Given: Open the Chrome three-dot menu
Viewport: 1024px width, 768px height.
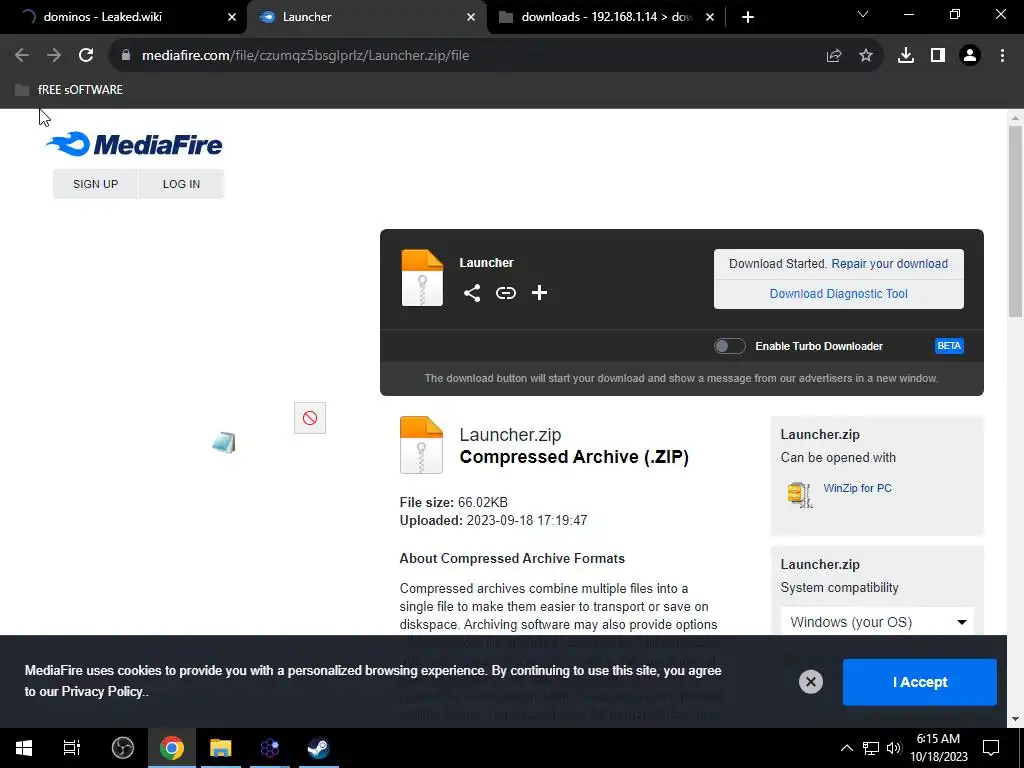Looking at the screenshot, I should 1002,56.
